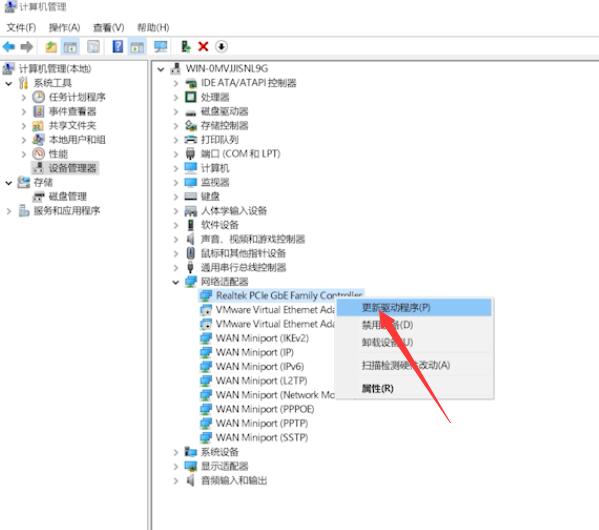Expand the 显示适配器 category
599x530 pixels.
coord(176,466)
